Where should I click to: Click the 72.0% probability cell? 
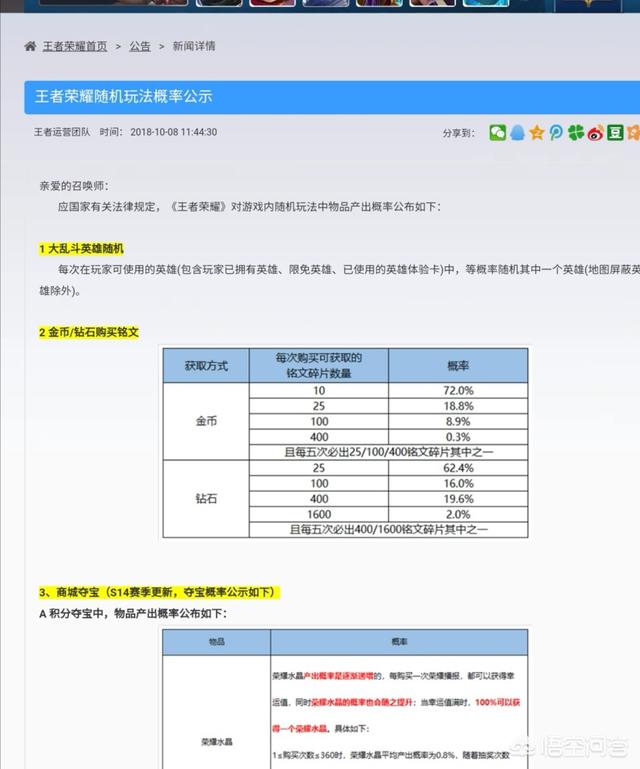pos(458,390)
